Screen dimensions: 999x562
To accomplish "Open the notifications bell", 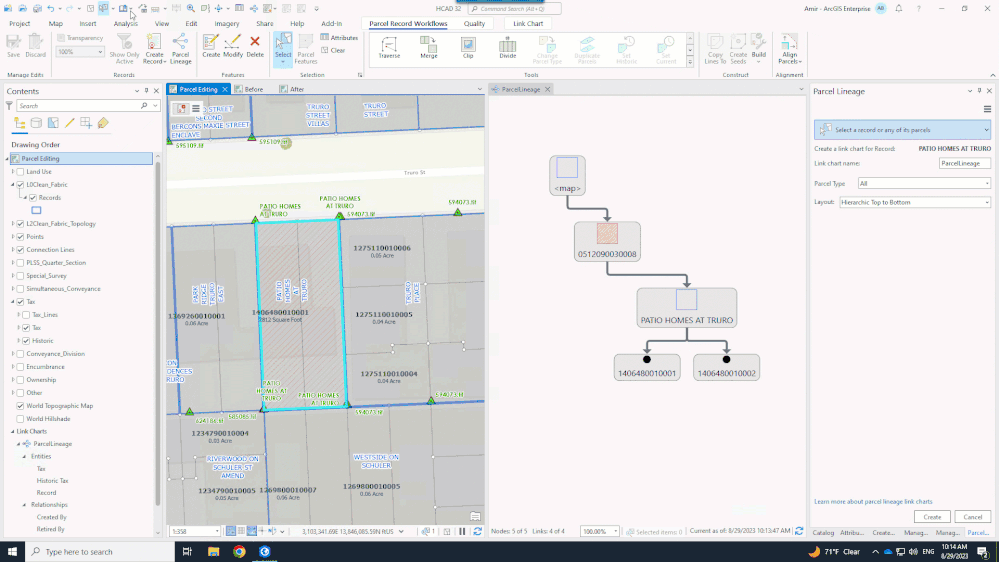I will tap(898, 9).
